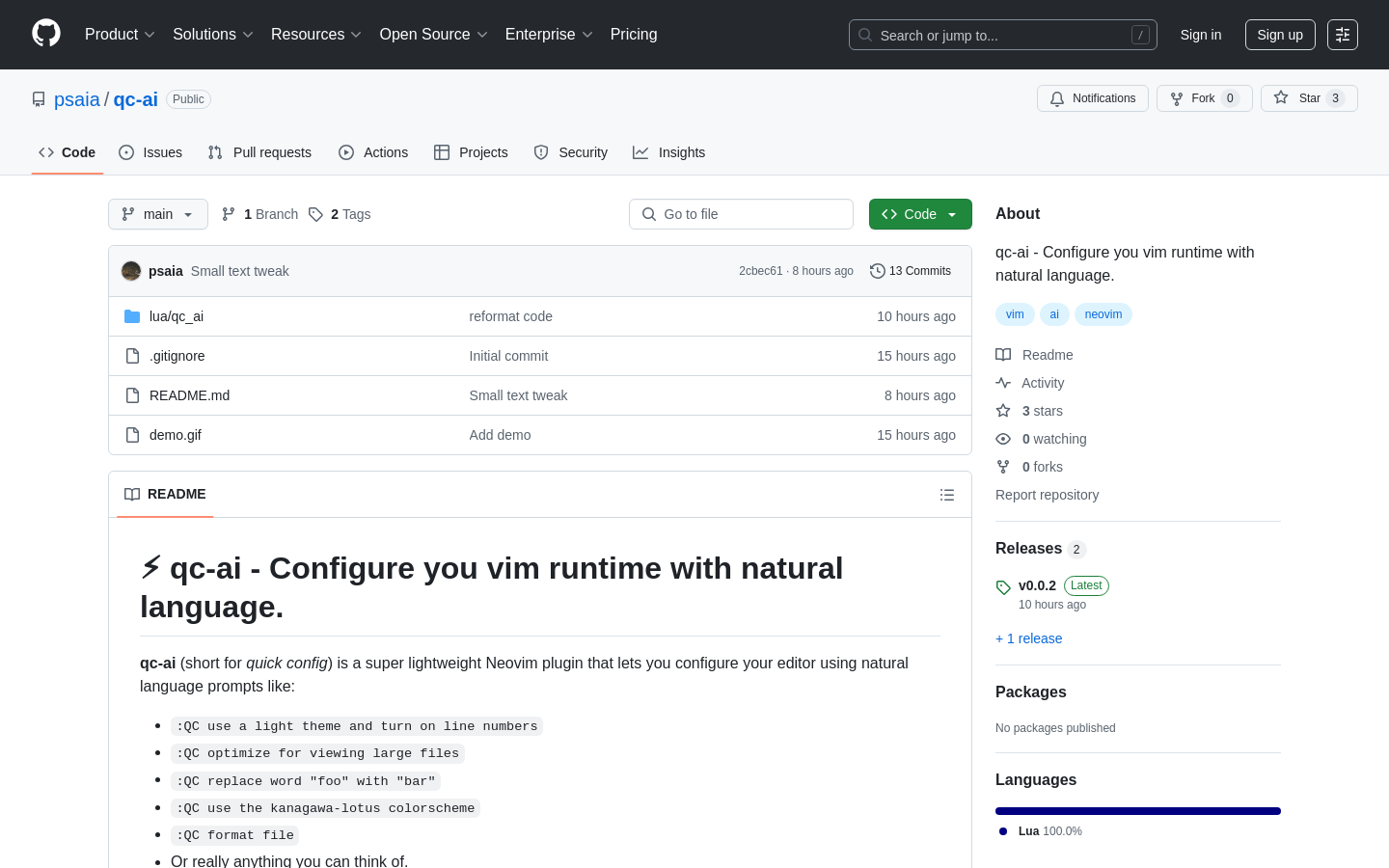Click the repository book icon beside psaia

(x=39, y=99)
